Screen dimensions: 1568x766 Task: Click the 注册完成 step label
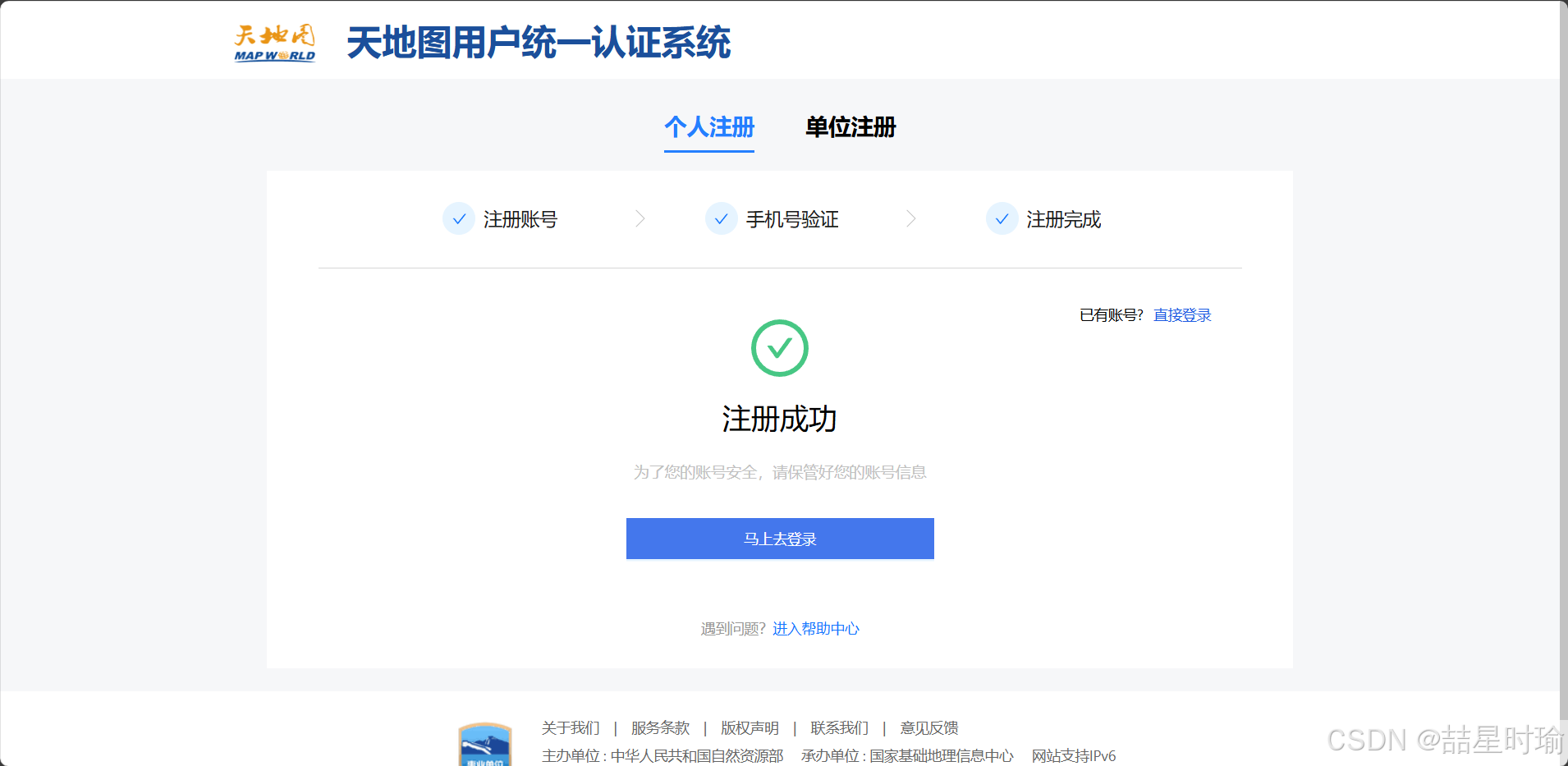coord(1063,219)
